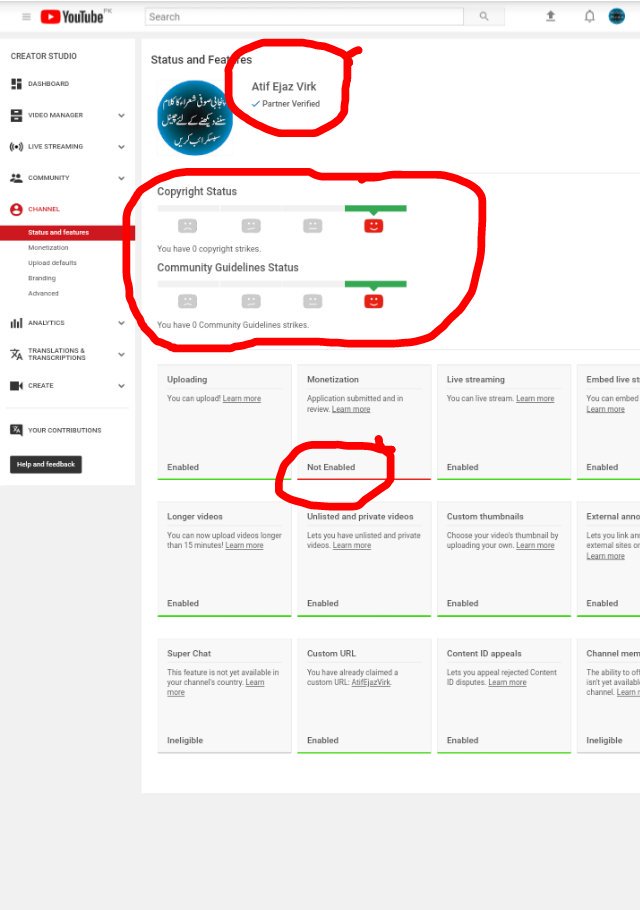This screenshot has width=640, height=910.
Task: Click Learn more in Custom thumbnails card
Action: (535, 546)
